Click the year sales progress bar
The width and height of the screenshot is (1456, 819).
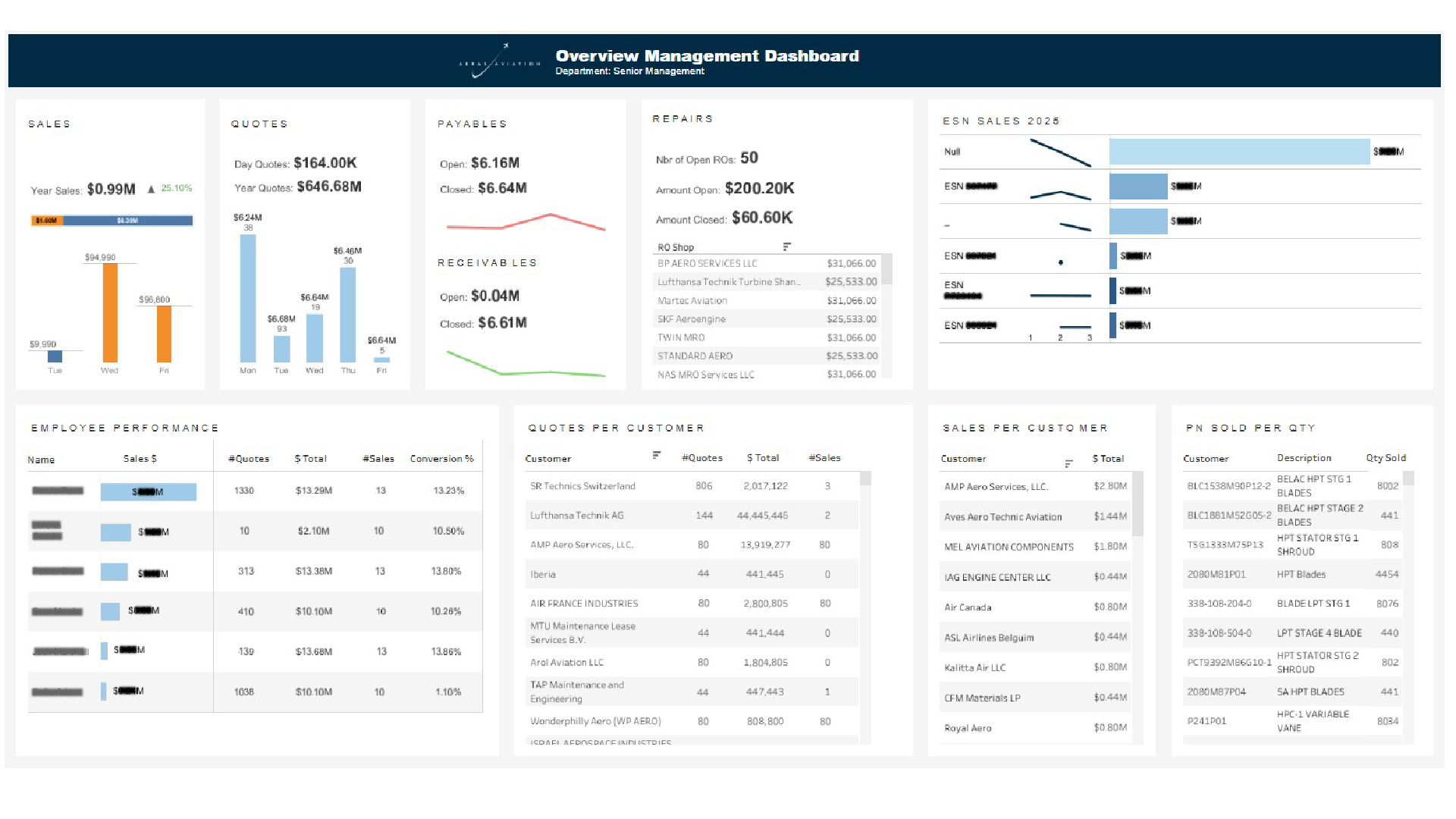111,221
